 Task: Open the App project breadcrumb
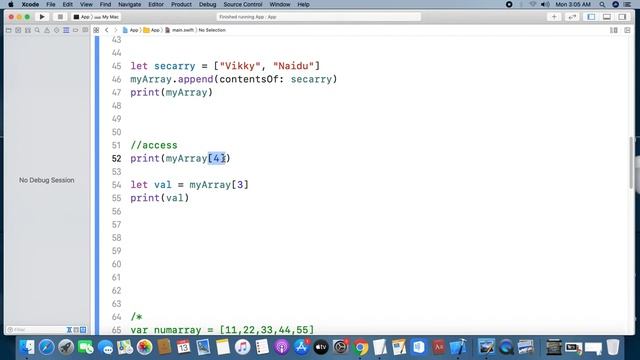(131, 30)
